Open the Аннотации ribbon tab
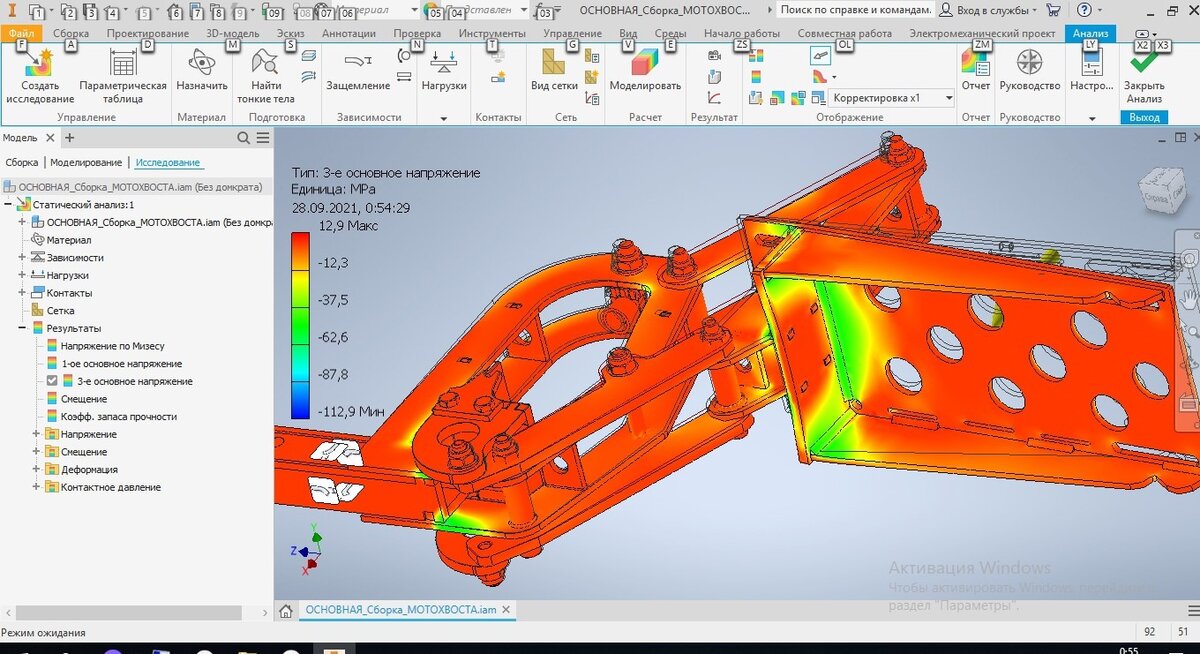The image size is (1200, 654). (349, 33)
